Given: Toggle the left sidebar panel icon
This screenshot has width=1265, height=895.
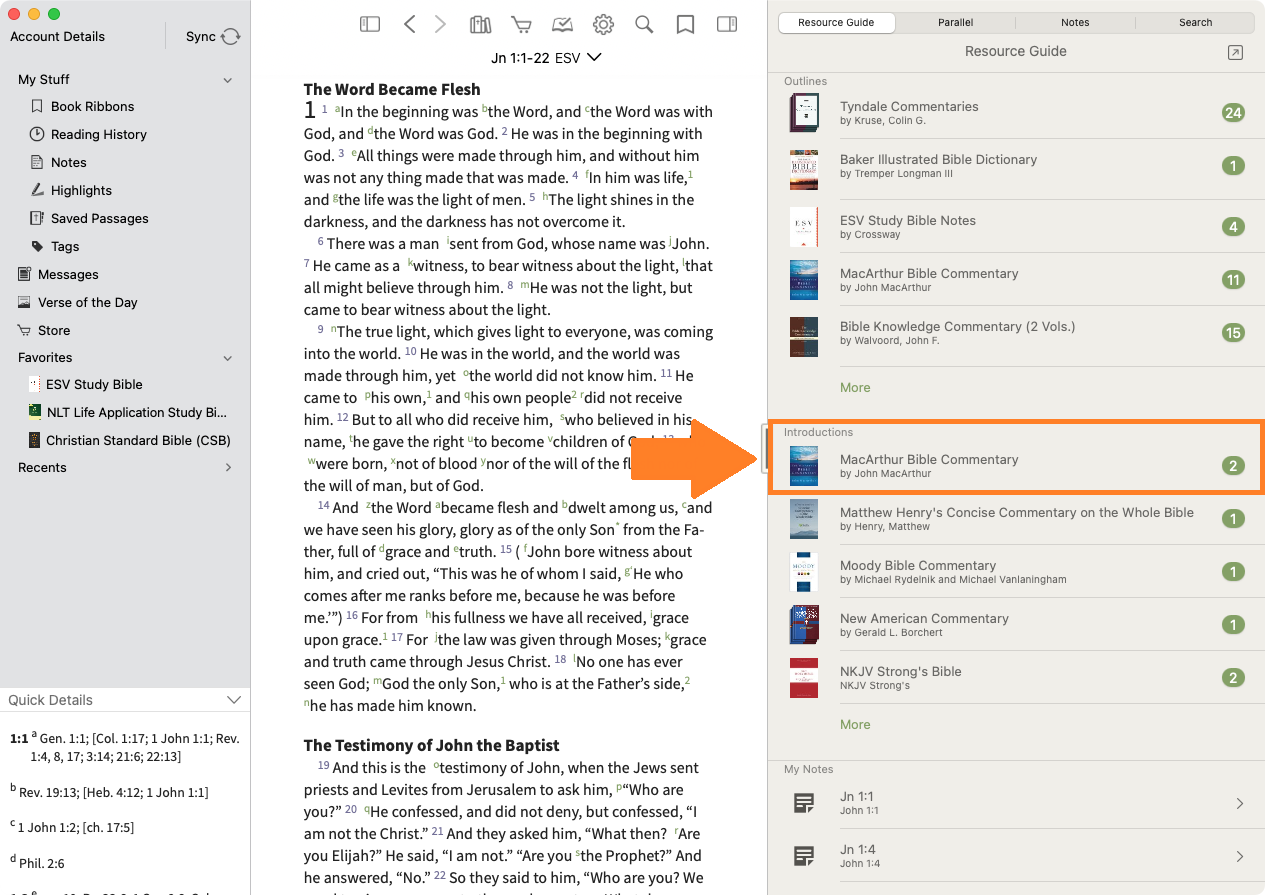Looking at the screenshot, I should [x=370, y=25].
